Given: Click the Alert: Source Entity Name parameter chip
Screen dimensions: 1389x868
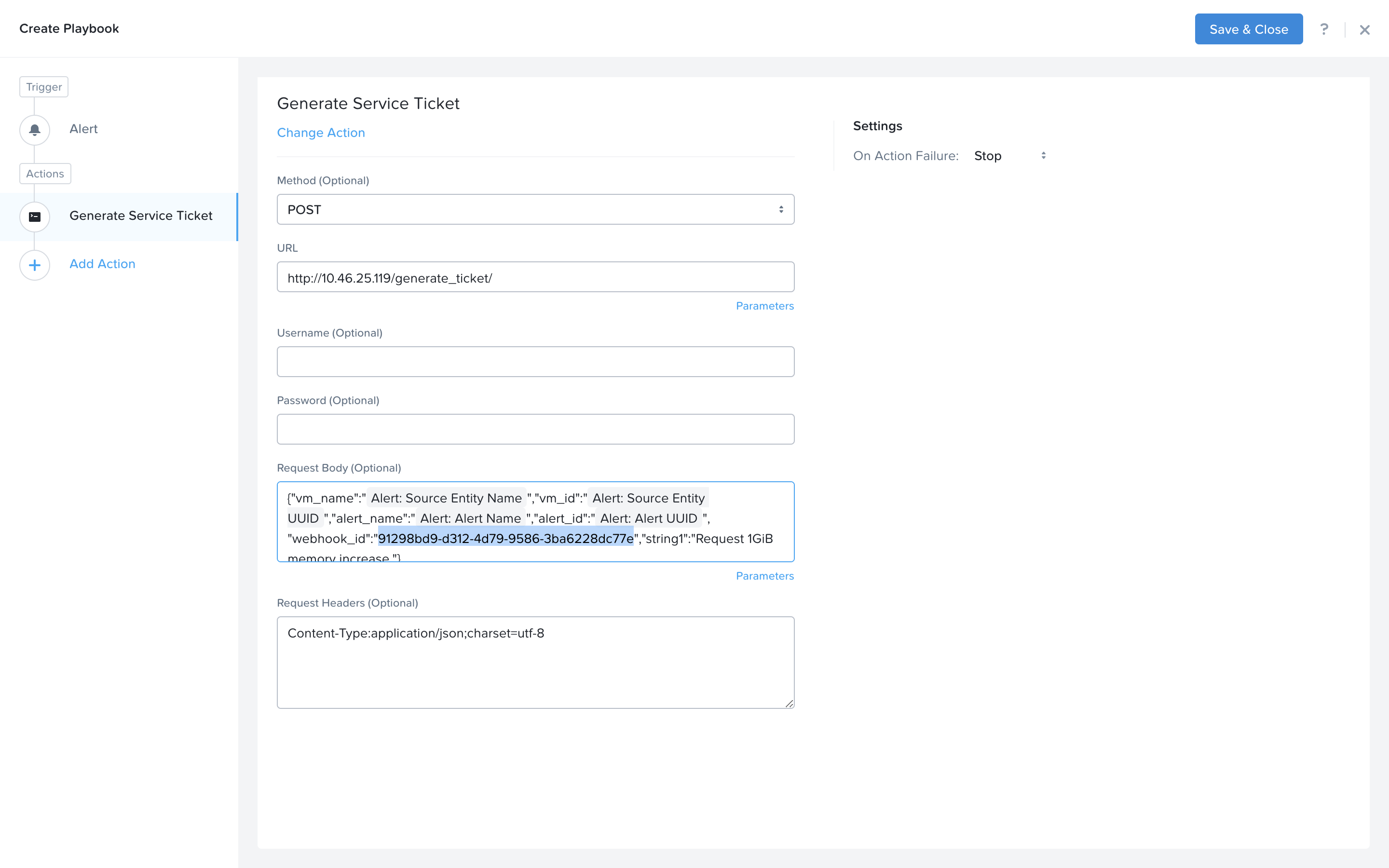Looking at the screenshot, I should [x=446, y=498].
